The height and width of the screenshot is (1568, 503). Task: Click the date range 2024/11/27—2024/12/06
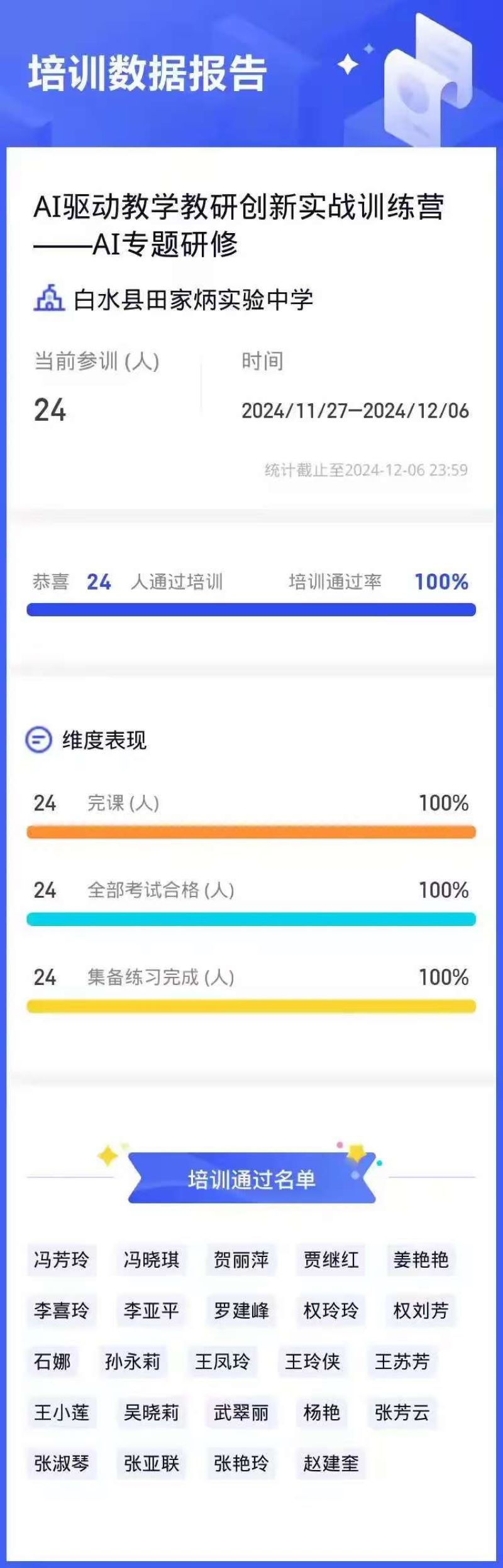pyautogui.click(x=355, y=411)
